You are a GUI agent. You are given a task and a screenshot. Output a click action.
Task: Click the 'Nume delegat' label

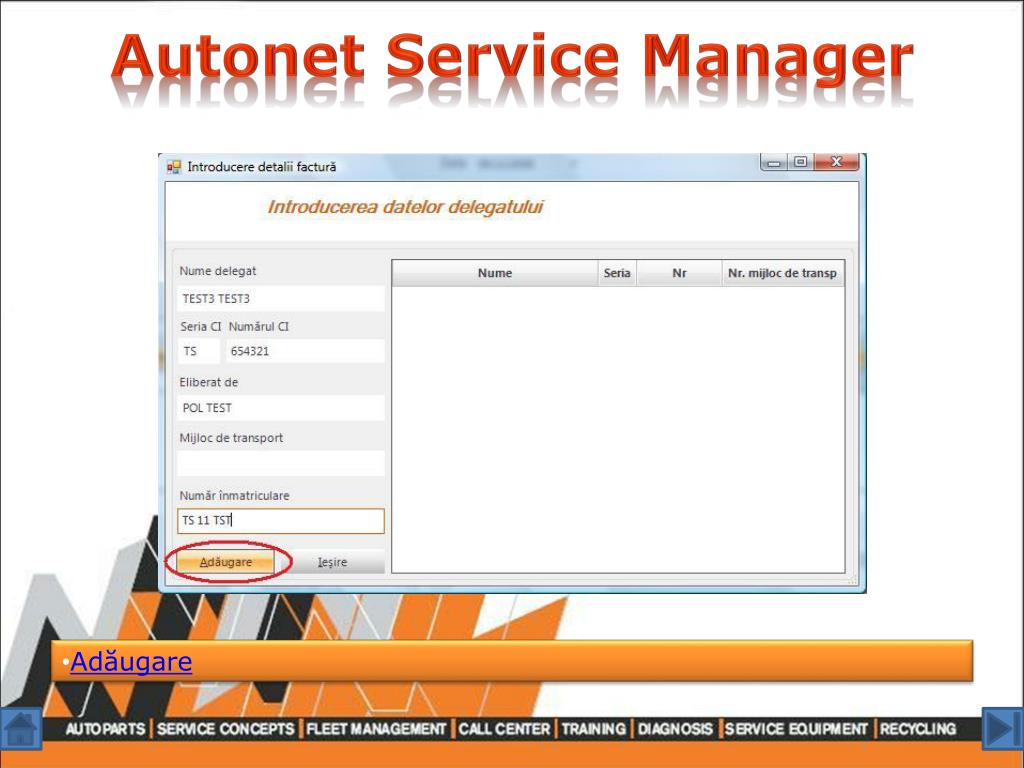pos(217,271)
